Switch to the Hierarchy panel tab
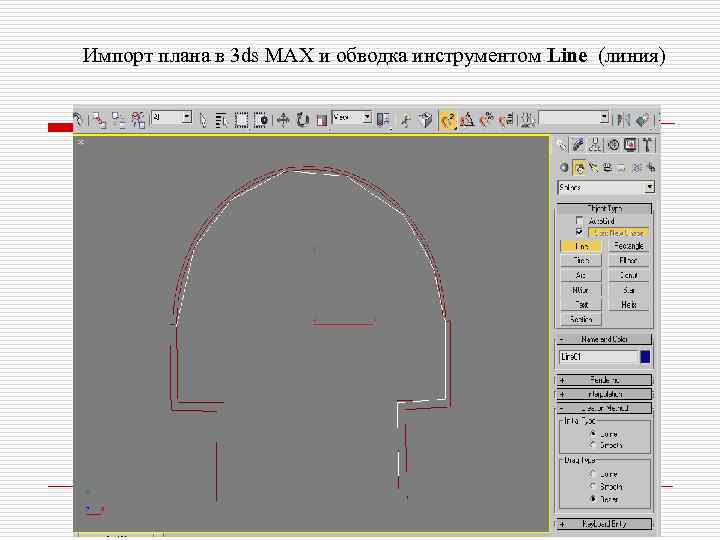 [595, 145]
